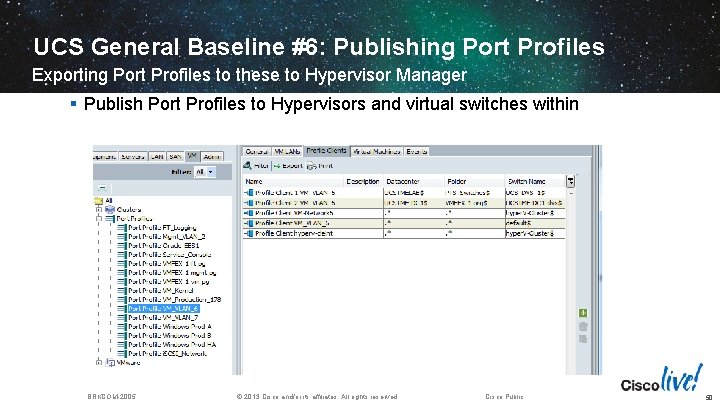Click the 'default$' switch name cell
The image size is (720, 405).
point(535,223)
